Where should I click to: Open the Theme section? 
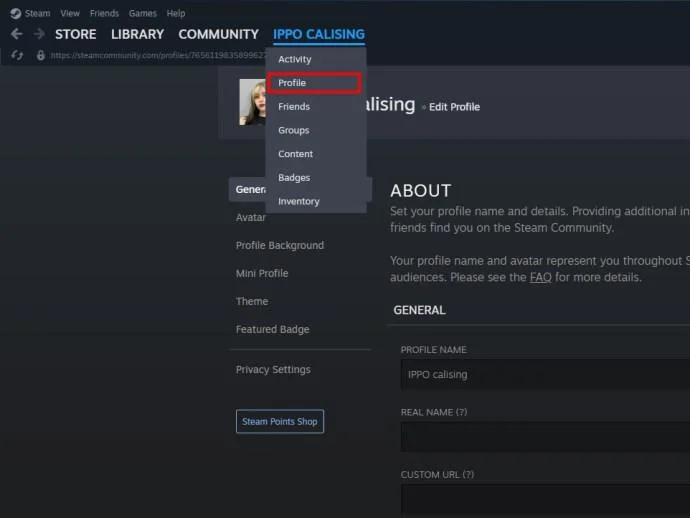coord(252,301)
